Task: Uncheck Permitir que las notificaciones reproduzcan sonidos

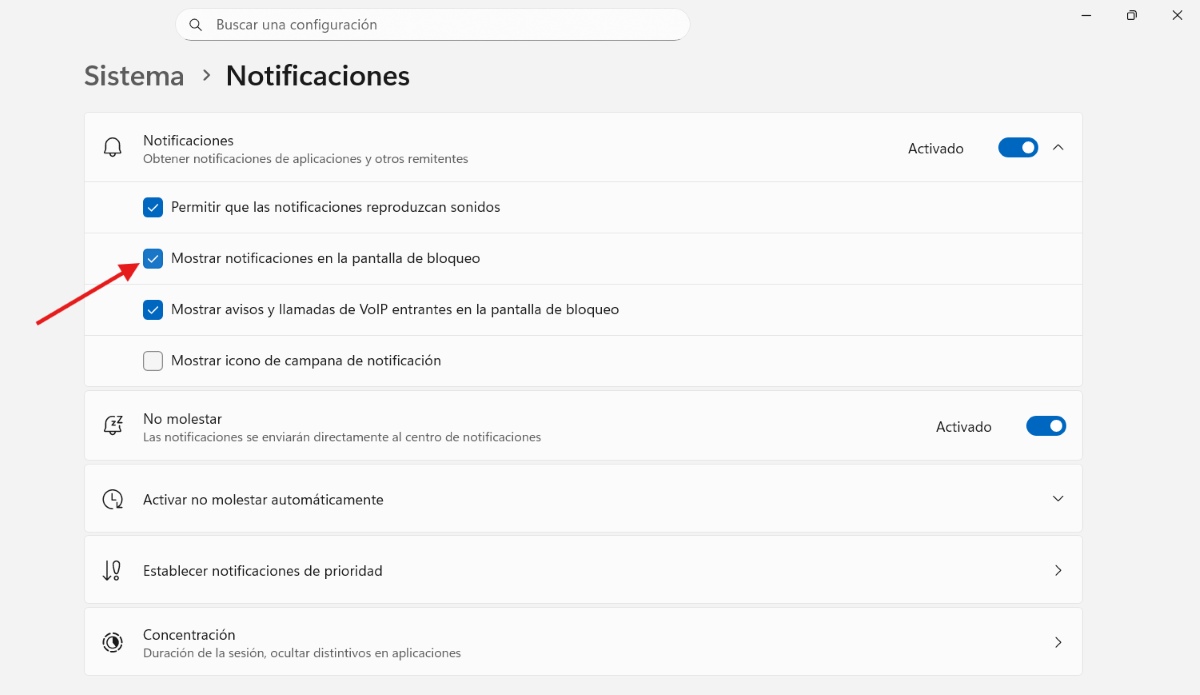Action: pyautogui.click(x=152, y=207)
